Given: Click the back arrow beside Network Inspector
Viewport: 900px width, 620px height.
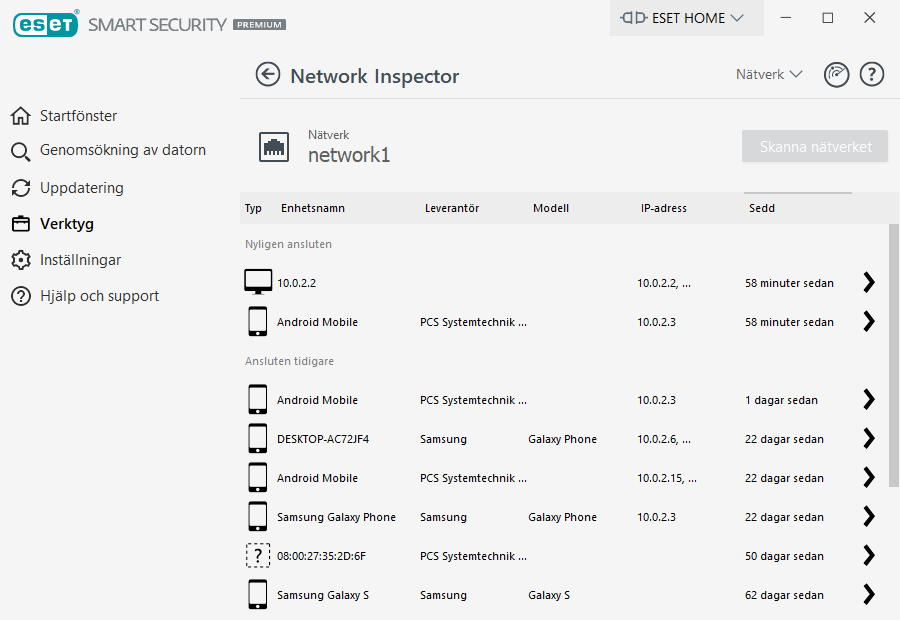Looking at the screenshot, I should [x=267, y=75].
